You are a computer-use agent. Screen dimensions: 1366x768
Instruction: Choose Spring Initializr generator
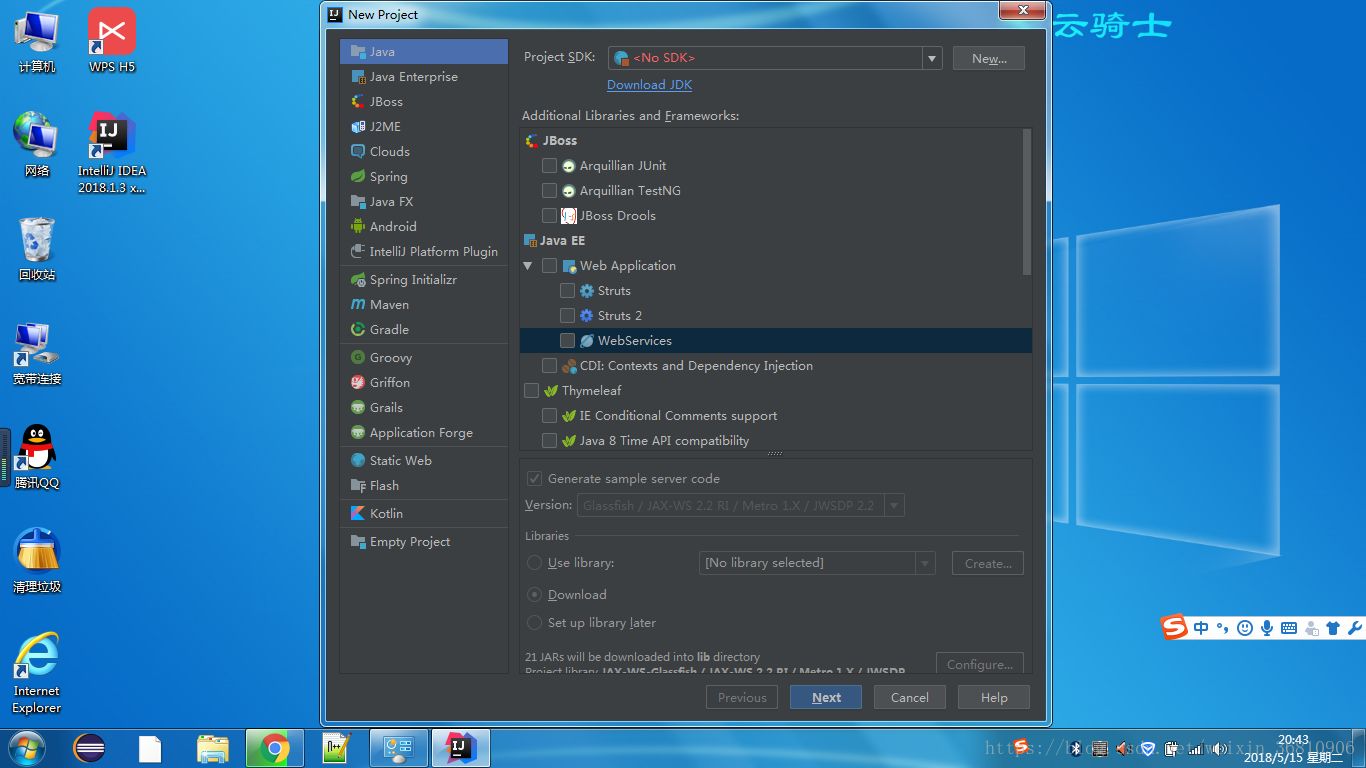tap(424, 280)
